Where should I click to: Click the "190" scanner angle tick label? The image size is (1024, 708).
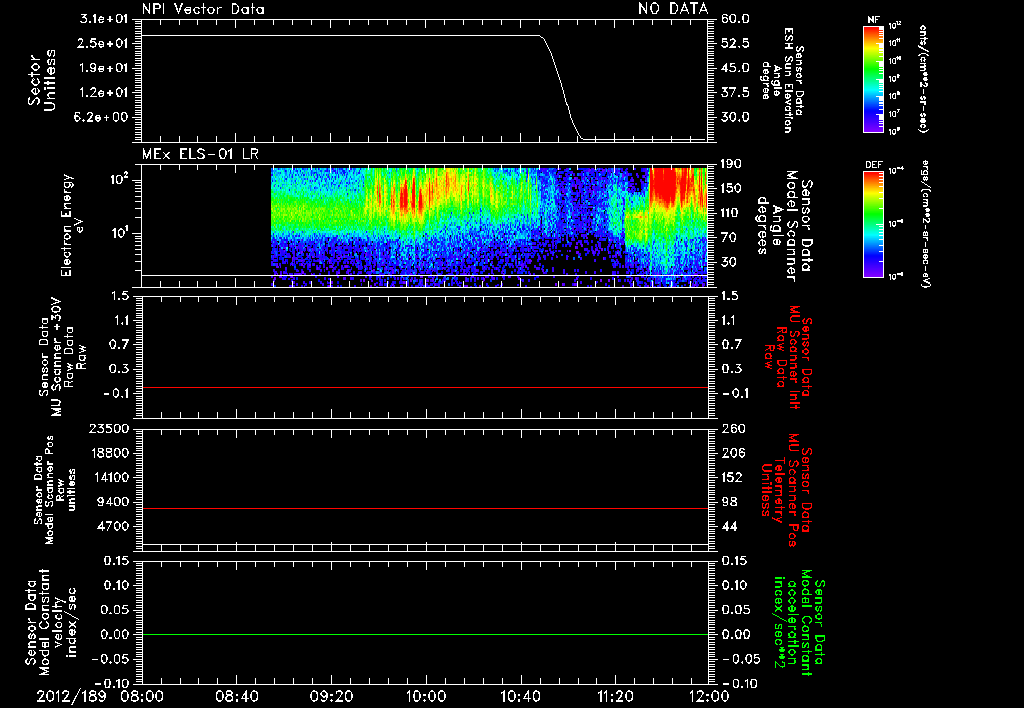731,164
